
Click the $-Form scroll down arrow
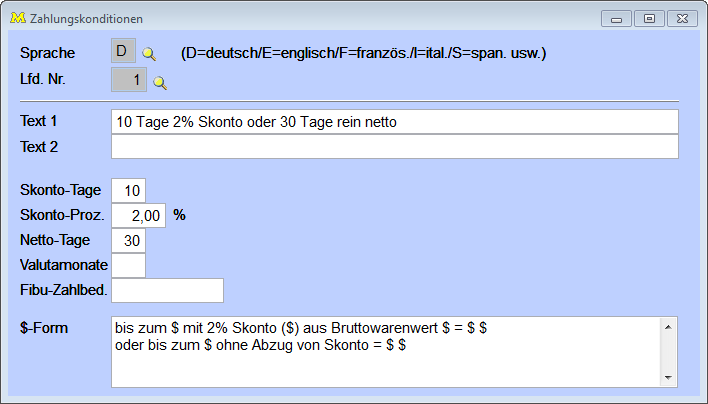point(669,377)
